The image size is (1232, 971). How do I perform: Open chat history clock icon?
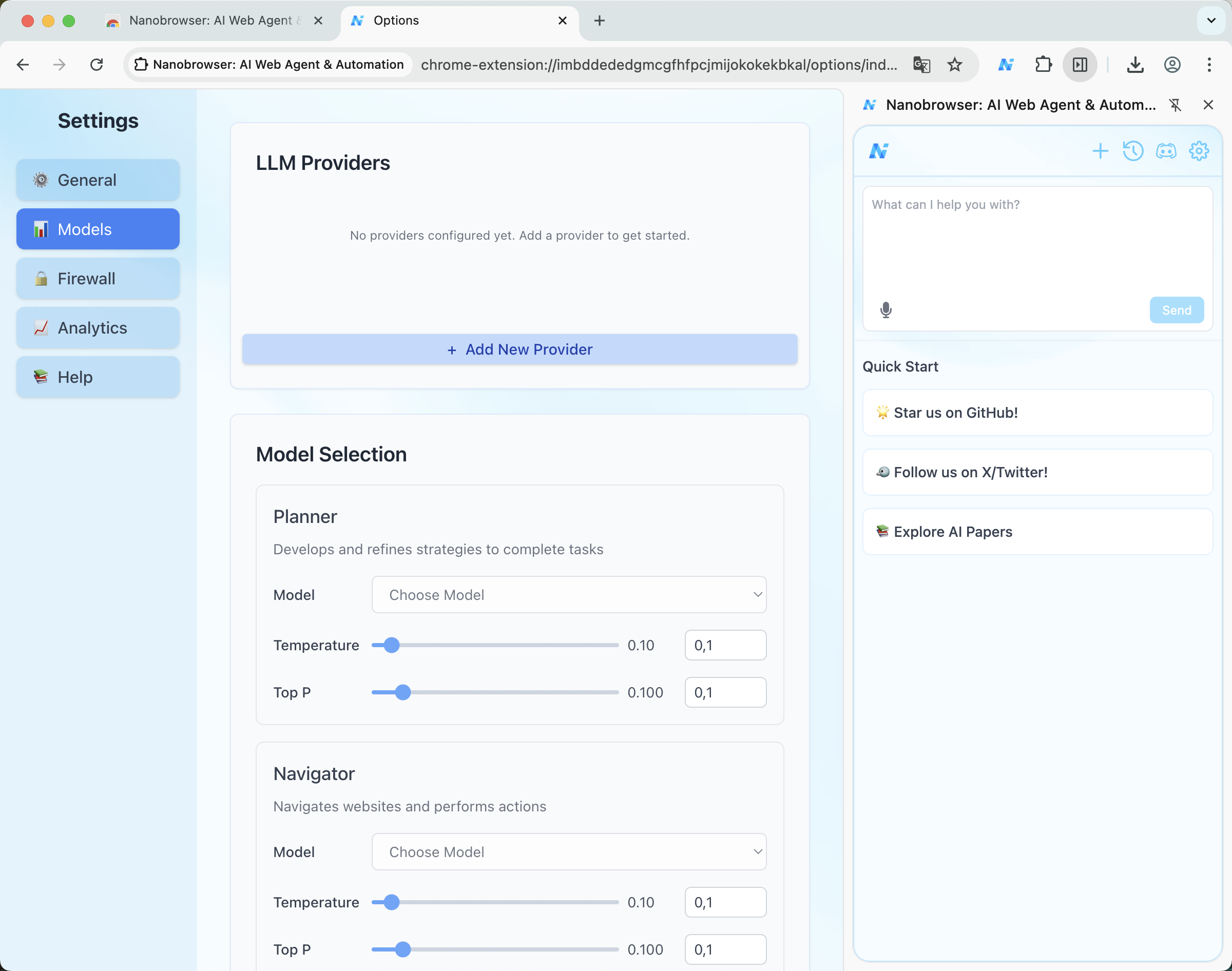pos(1132,151)
